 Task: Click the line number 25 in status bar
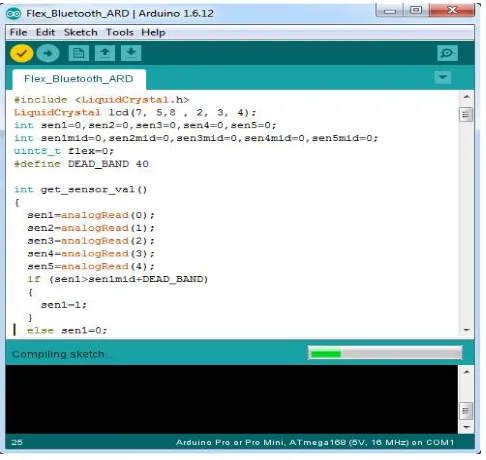pyautogui.click(x=17, y=442)
